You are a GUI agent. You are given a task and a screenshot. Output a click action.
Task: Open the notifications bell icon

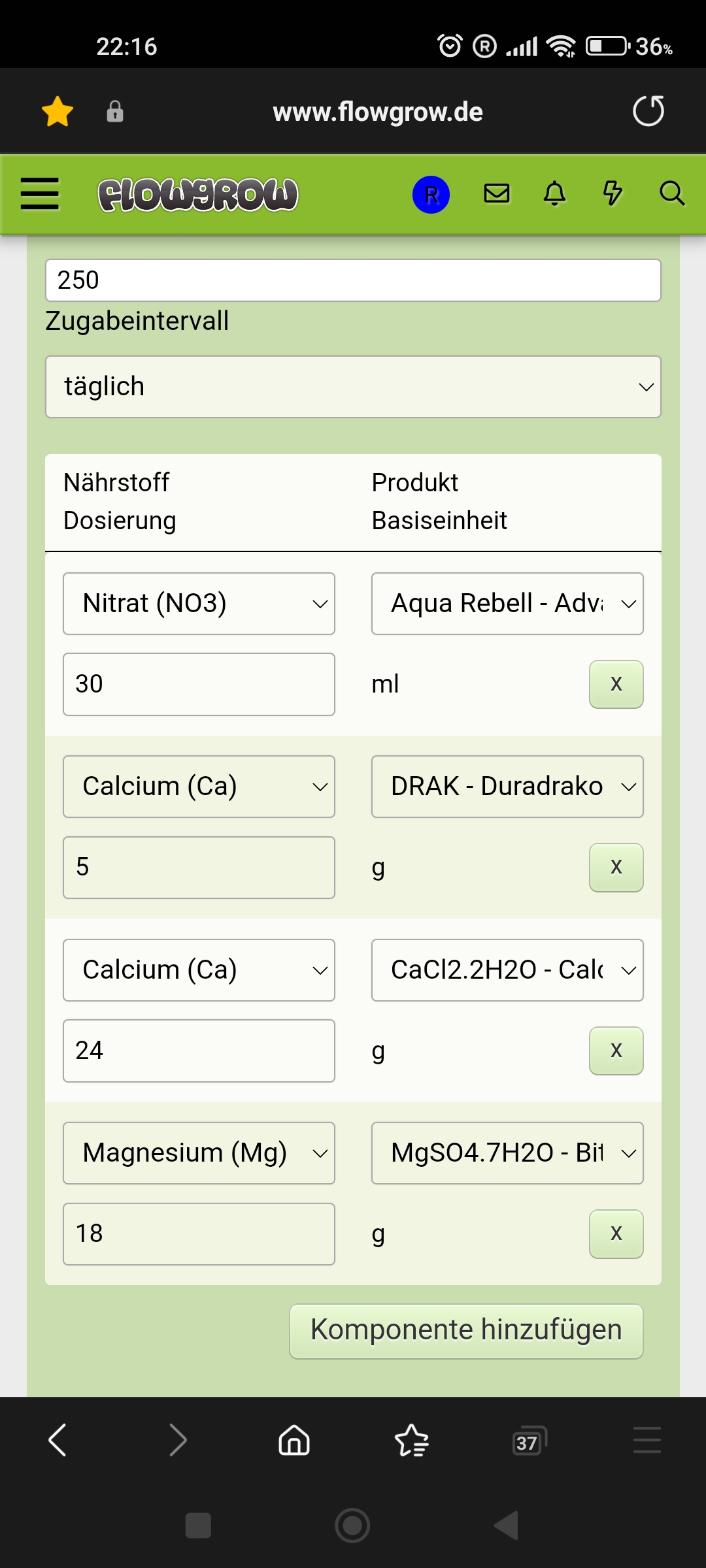(554, 193)
